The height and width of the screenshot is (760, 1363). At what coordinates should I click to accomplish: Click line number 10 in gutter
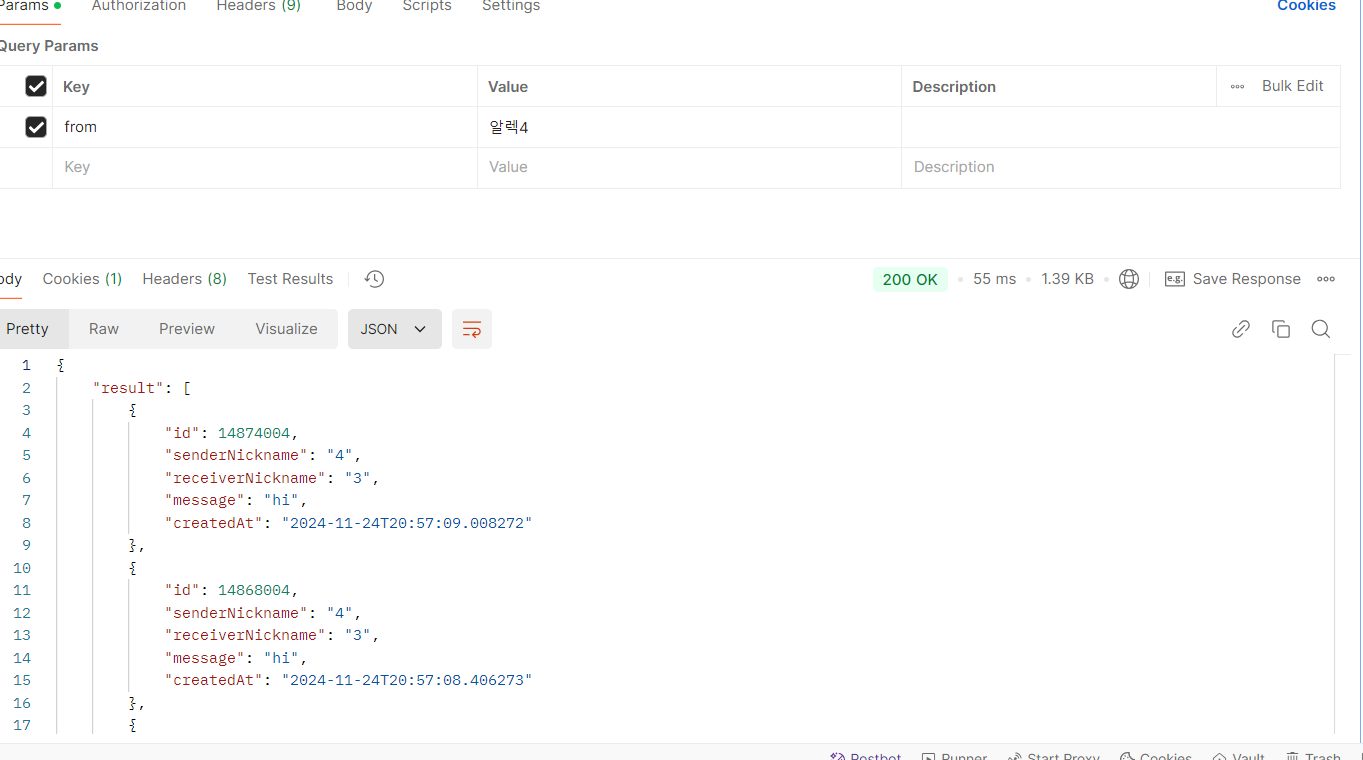(22, 568)
